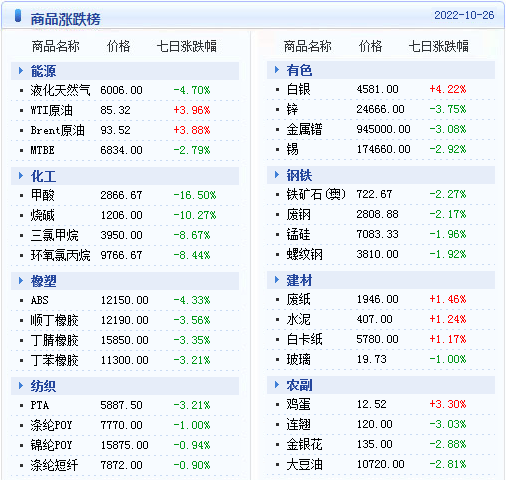Viewport: 506px width, 480px height.
Task: Open the 能源 category link
Action: click(x=43, y=71)
